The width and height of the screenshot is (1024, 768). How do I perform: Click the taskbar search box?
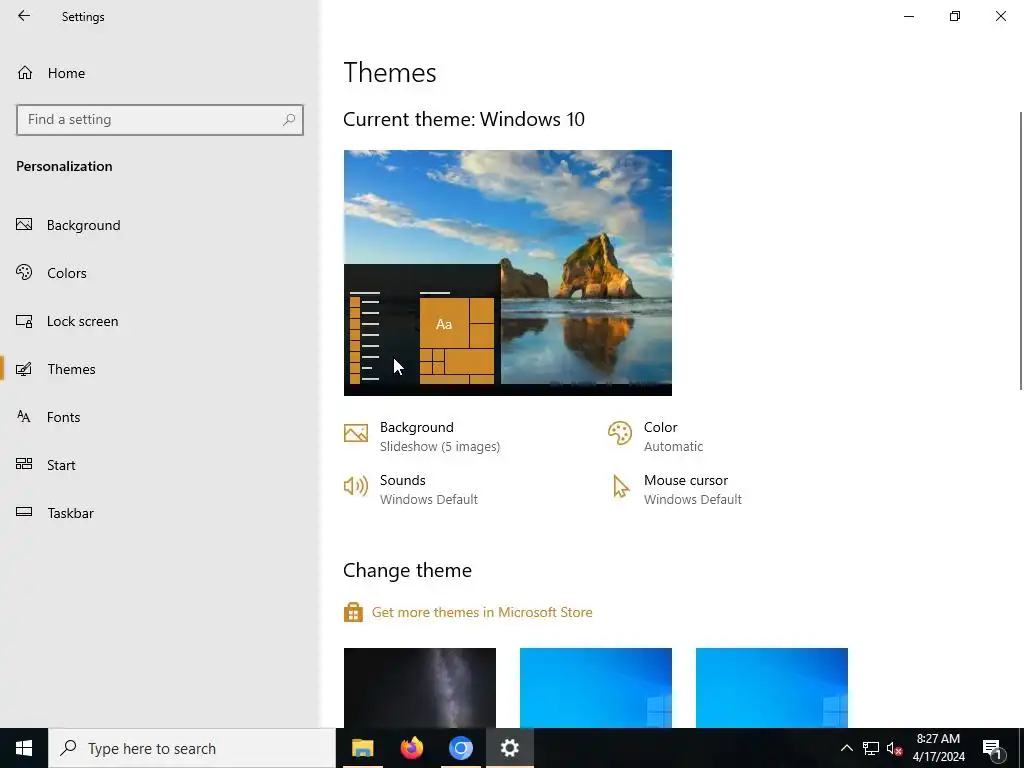tap(192, 748)
